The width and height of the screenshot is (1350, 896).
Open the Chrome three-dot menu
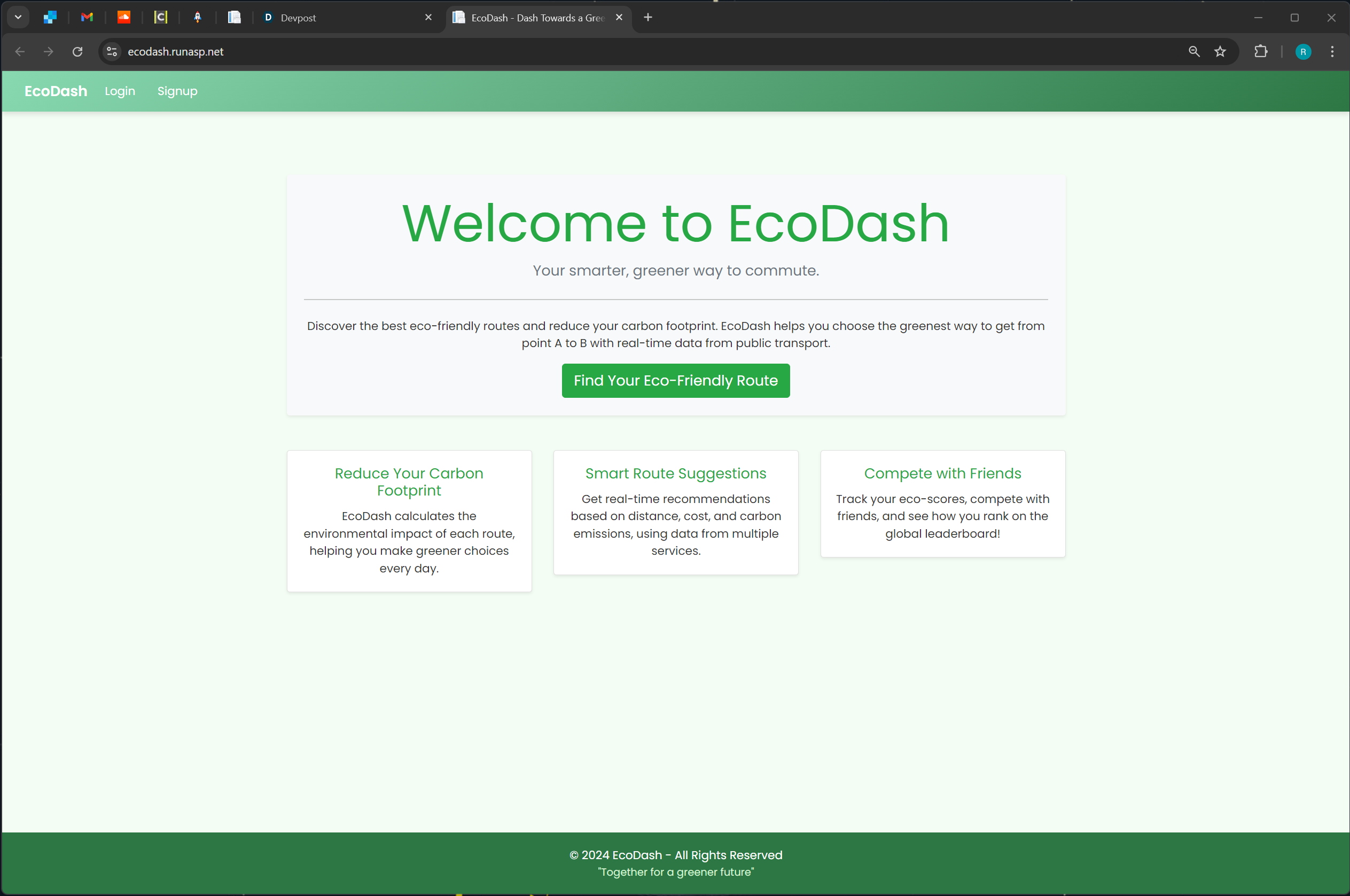pos(1332,51)
